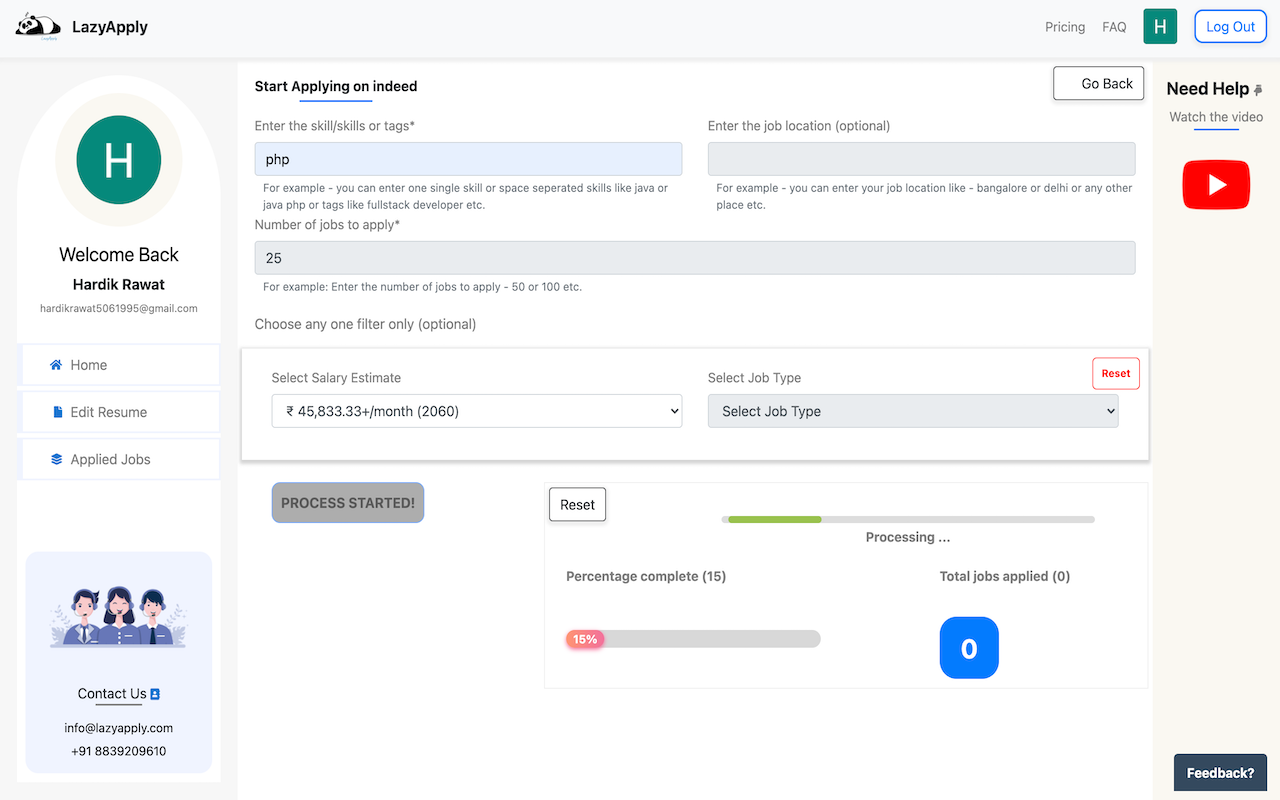This screenshot has width=1280, height=800.
Task: Open the Pricing page
Action: click(x=1064, y=27)
